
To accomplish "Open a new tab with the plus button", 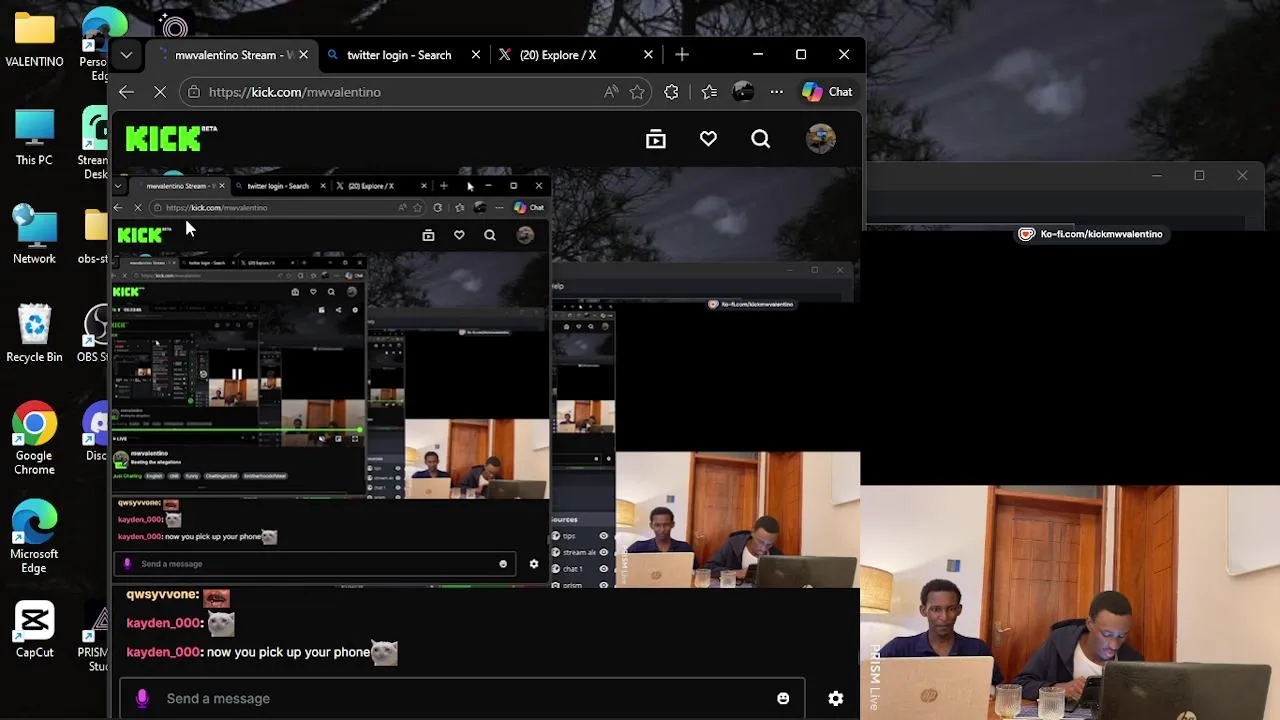I will coord(682,55).
